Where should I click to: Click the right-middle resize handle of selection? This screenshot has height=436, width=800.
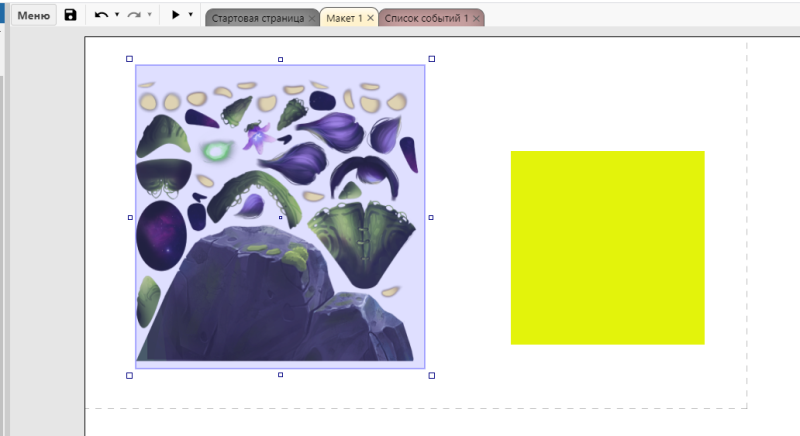pos(431,218)
